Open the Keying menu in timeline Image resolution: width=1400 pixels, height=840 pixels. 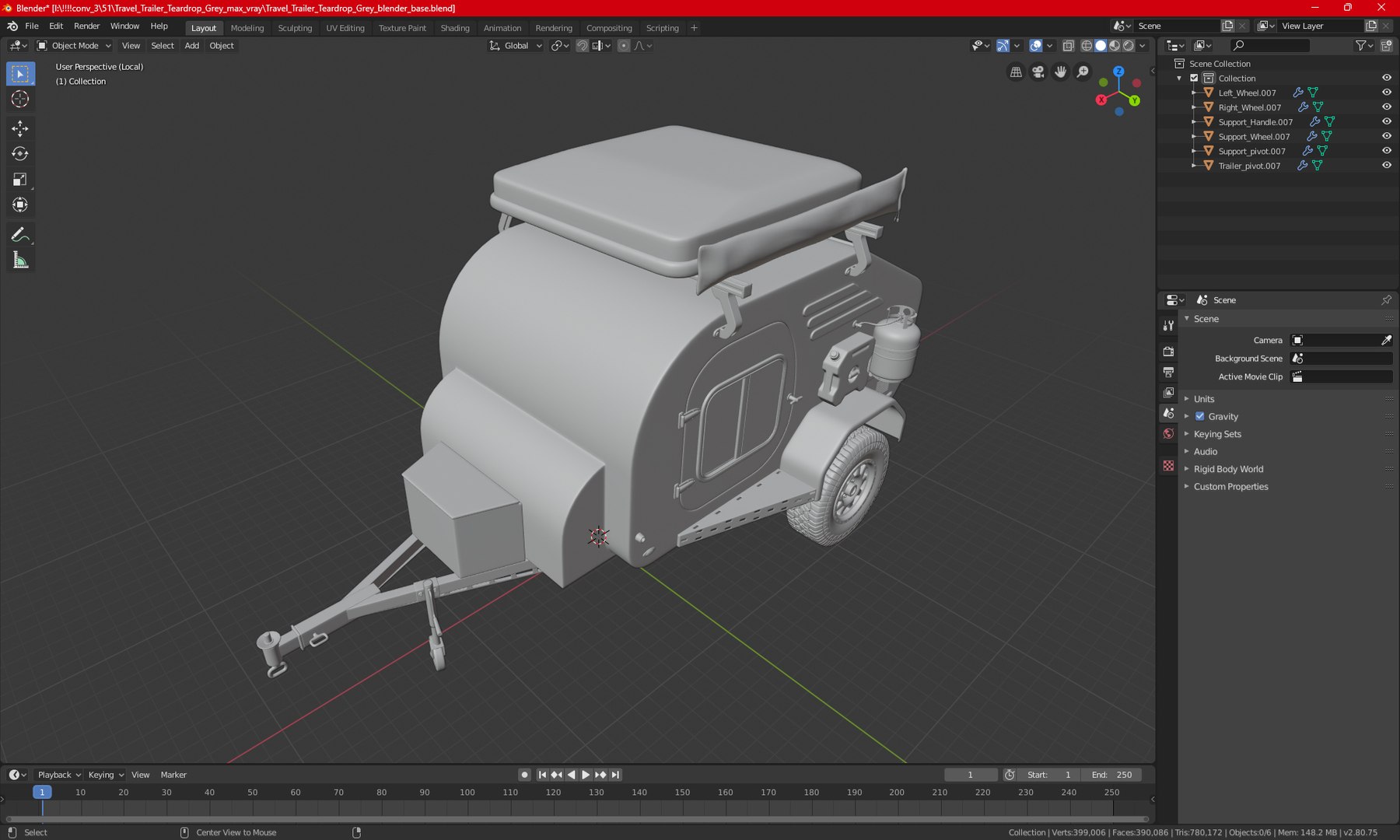[106, 775]
